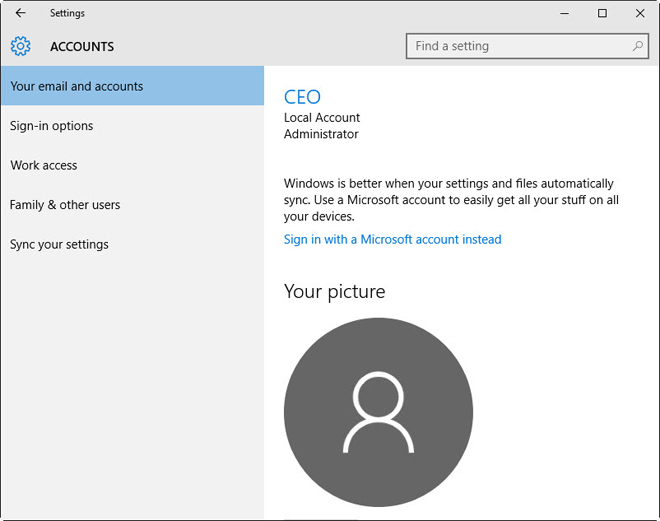Minimize the Settings window

tap(566, 13)
